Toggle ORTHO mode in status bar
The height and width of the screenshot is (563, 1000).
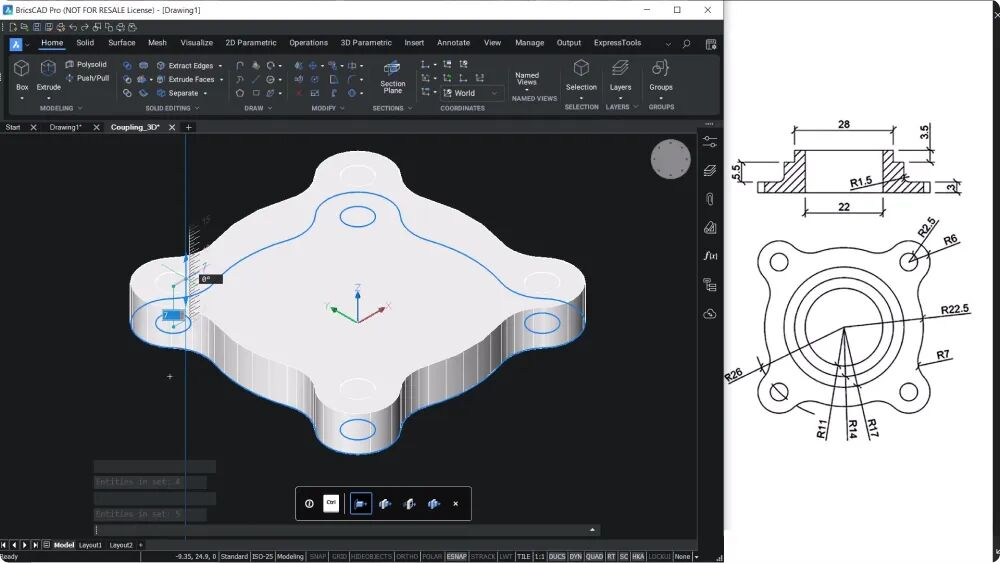pos(407,557)
